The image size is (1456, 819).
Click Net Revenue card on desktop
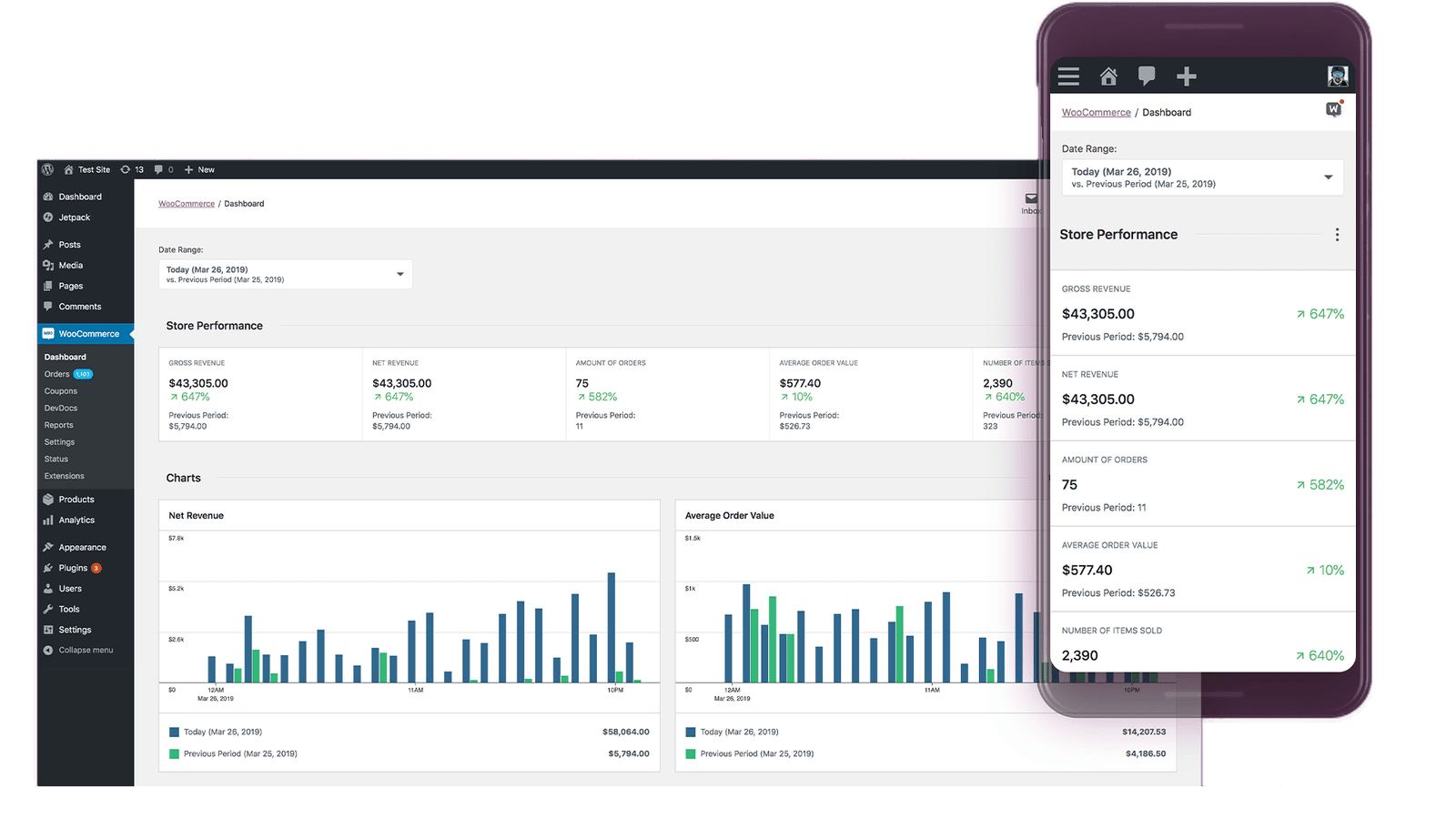click(464, 394)
